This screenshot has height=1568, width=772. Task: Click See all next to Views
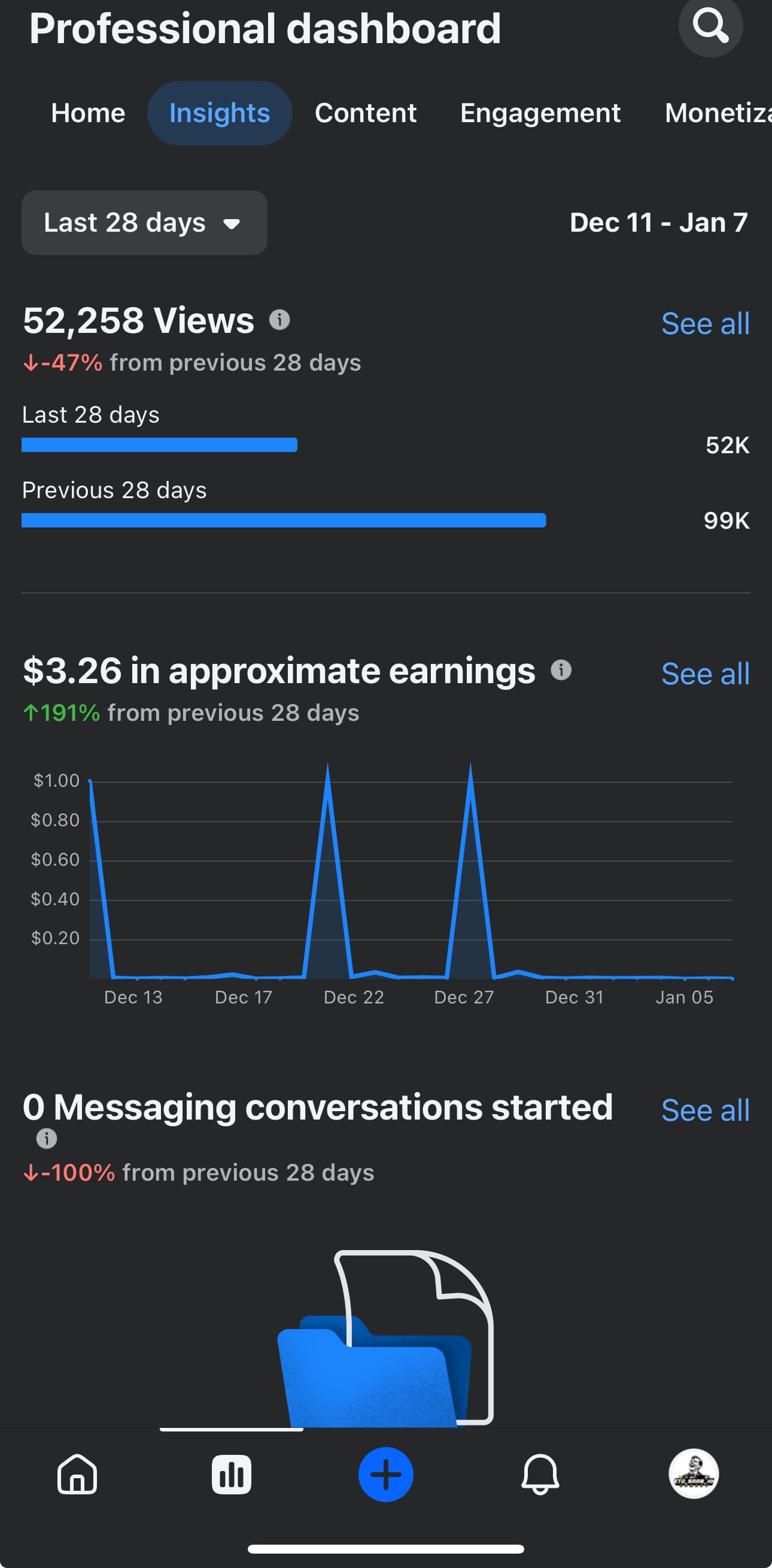pyautogui.click(x=705, y=324)
